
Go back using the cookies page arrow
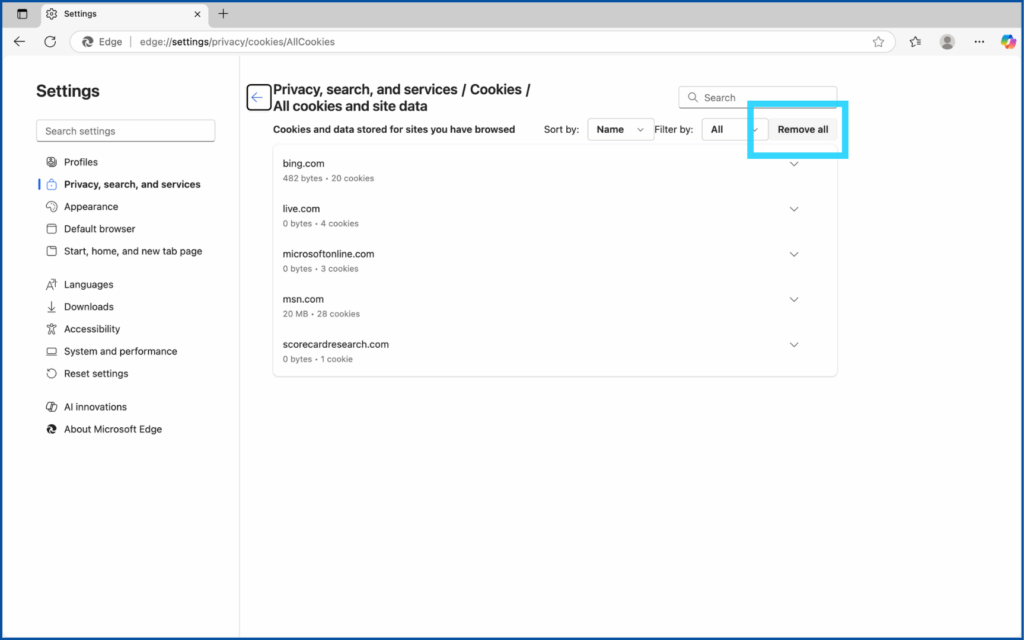(258, 97)
